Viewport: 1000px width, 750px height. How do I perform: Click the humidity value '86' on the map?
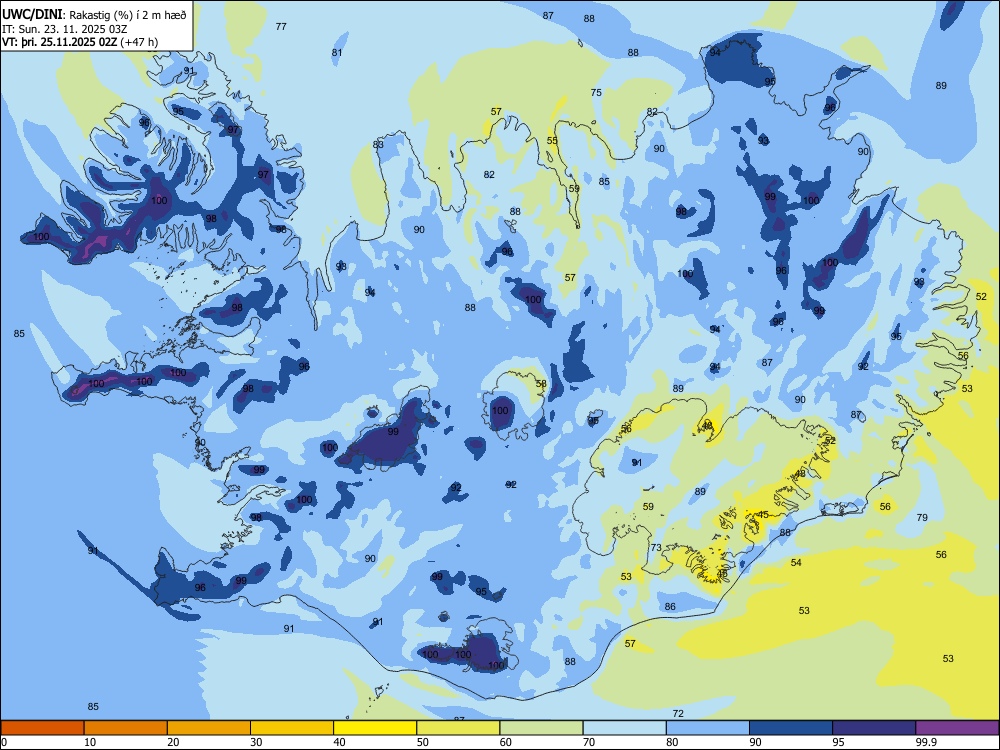click(x=670, y=607)
